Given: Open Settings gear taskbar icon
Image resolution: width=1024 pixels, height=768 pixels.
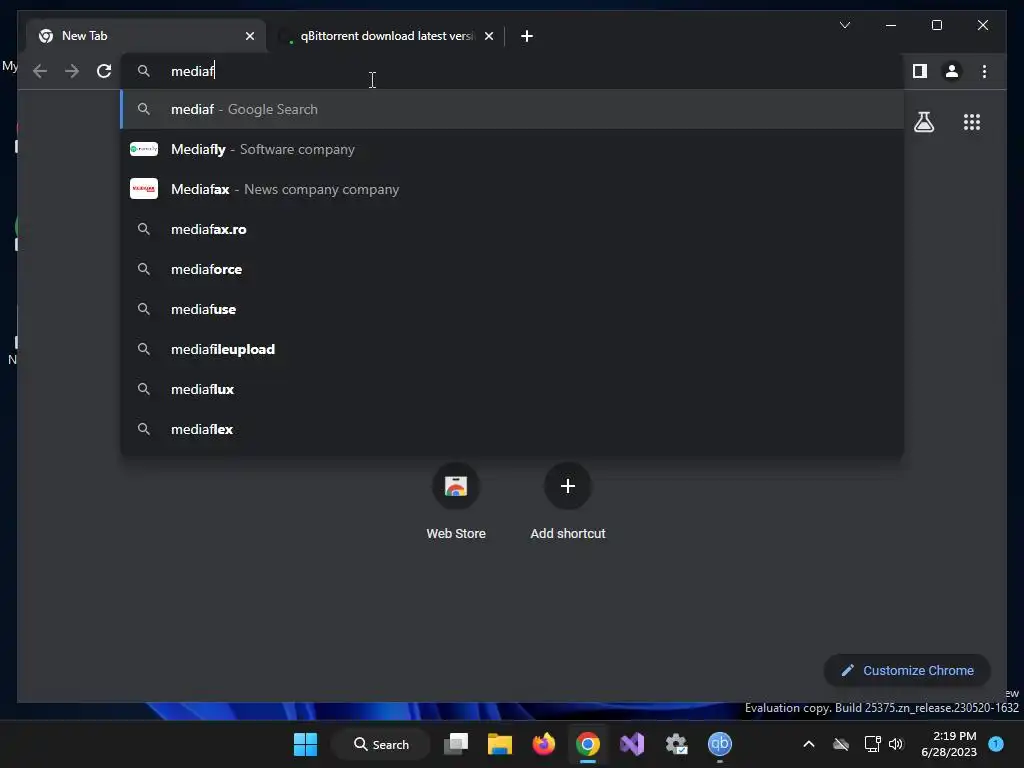Looking at the screenshot, I should click(676, 744).
